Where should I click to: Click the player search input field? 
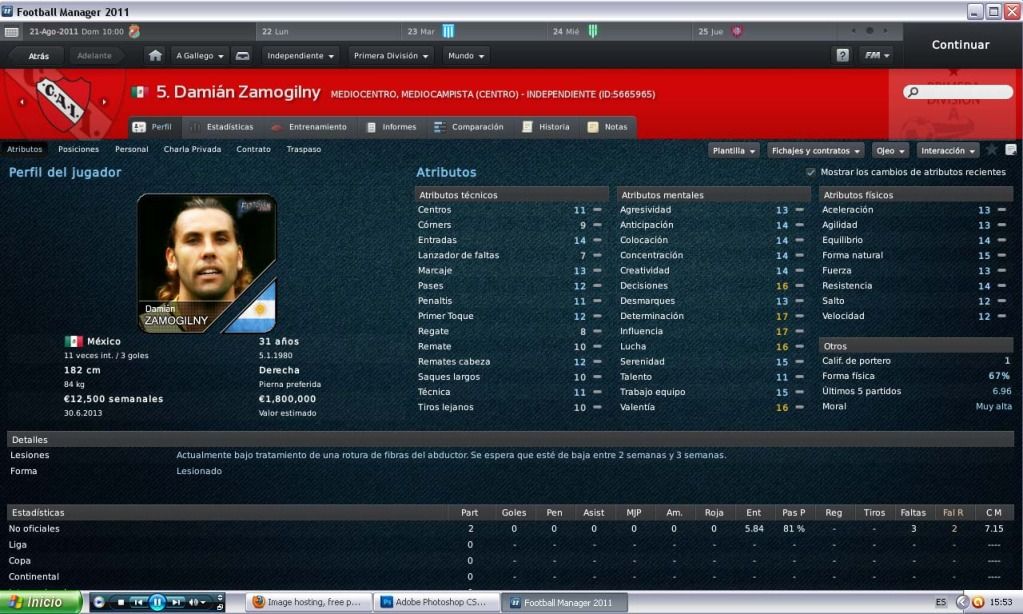pyautogui.click(x=958, y=92)
